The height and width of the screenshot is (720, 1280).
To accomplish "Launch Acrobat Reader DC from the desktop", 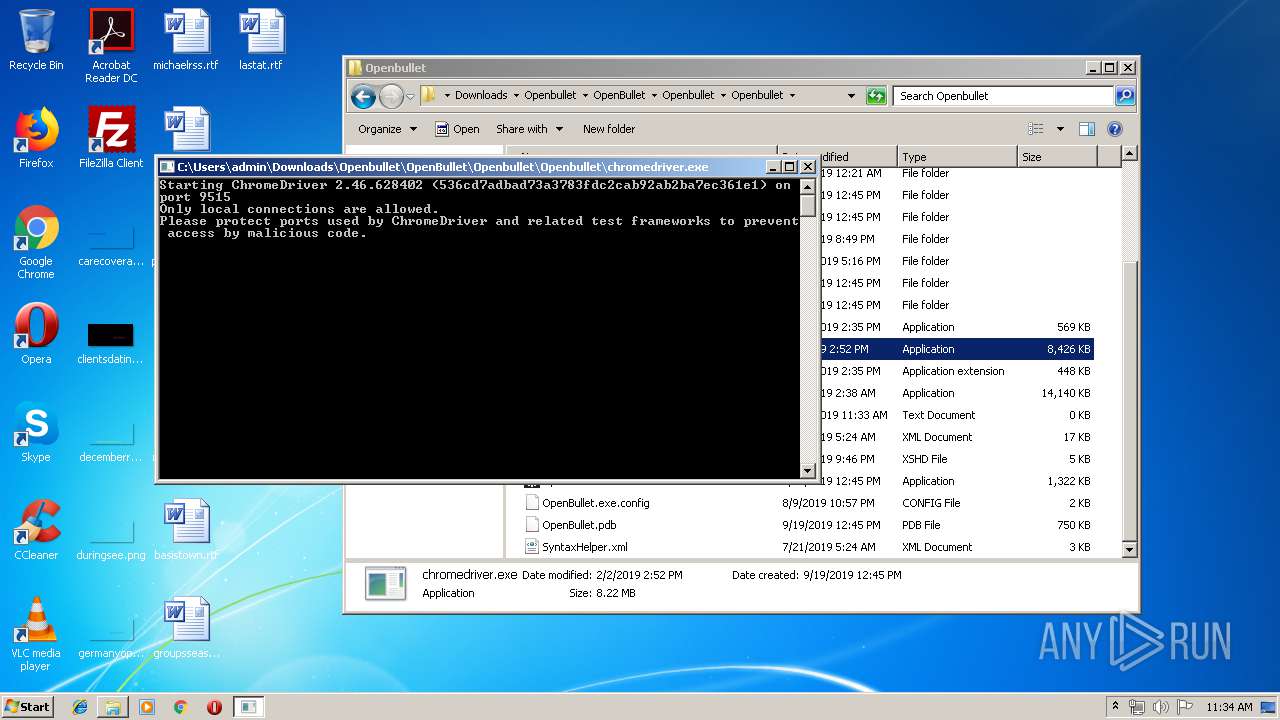I will tap(111, 46).
